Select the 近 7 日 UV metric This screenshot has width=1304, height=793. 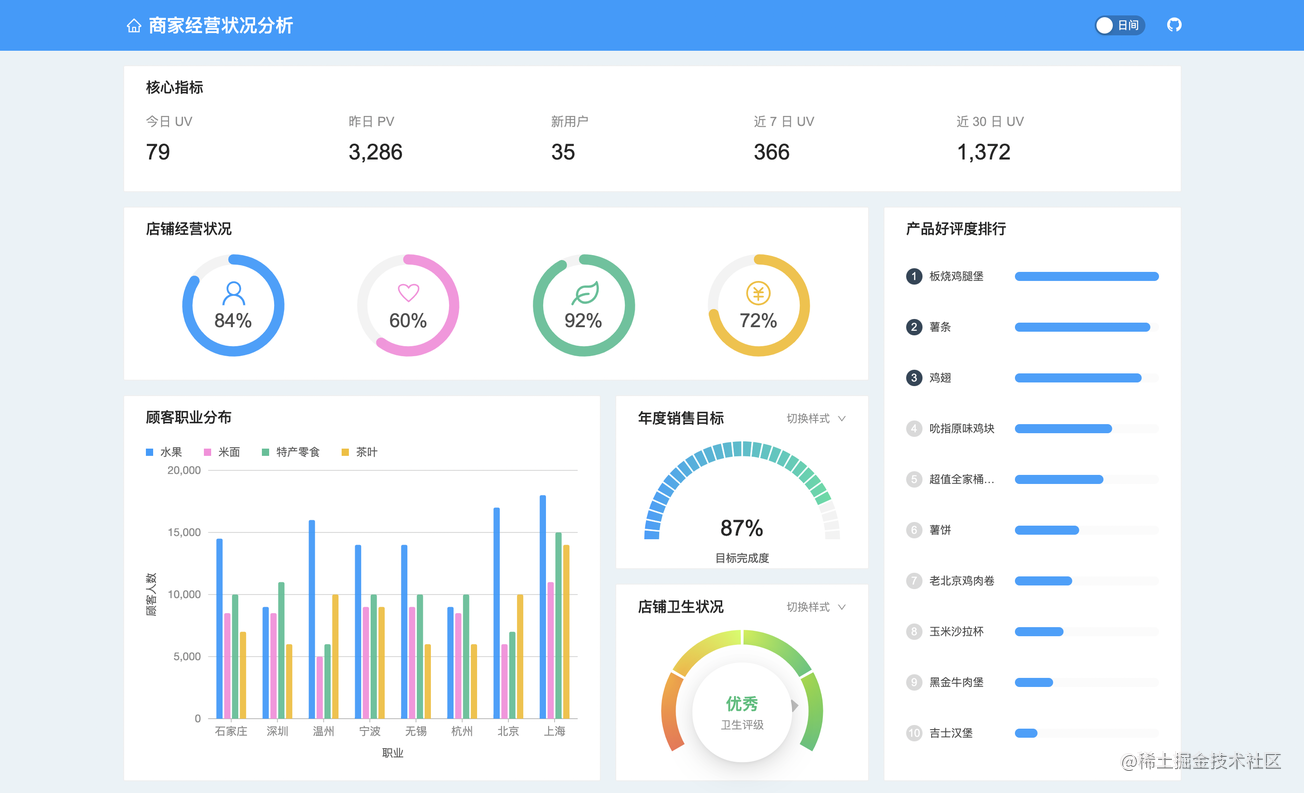pyautogui.click(x=783, y=139)
